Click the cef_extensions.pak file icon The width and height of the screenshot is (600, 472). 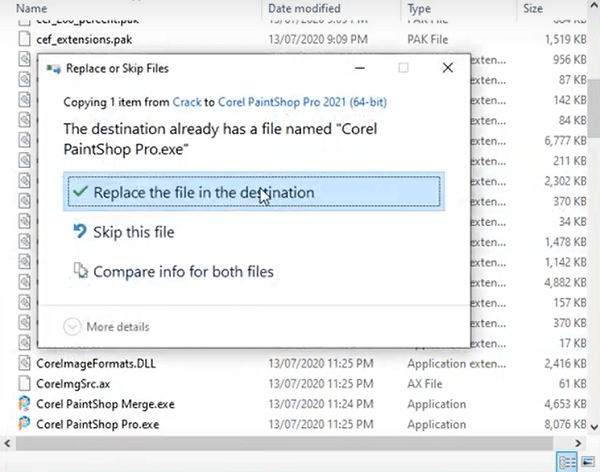click(24, 39)
